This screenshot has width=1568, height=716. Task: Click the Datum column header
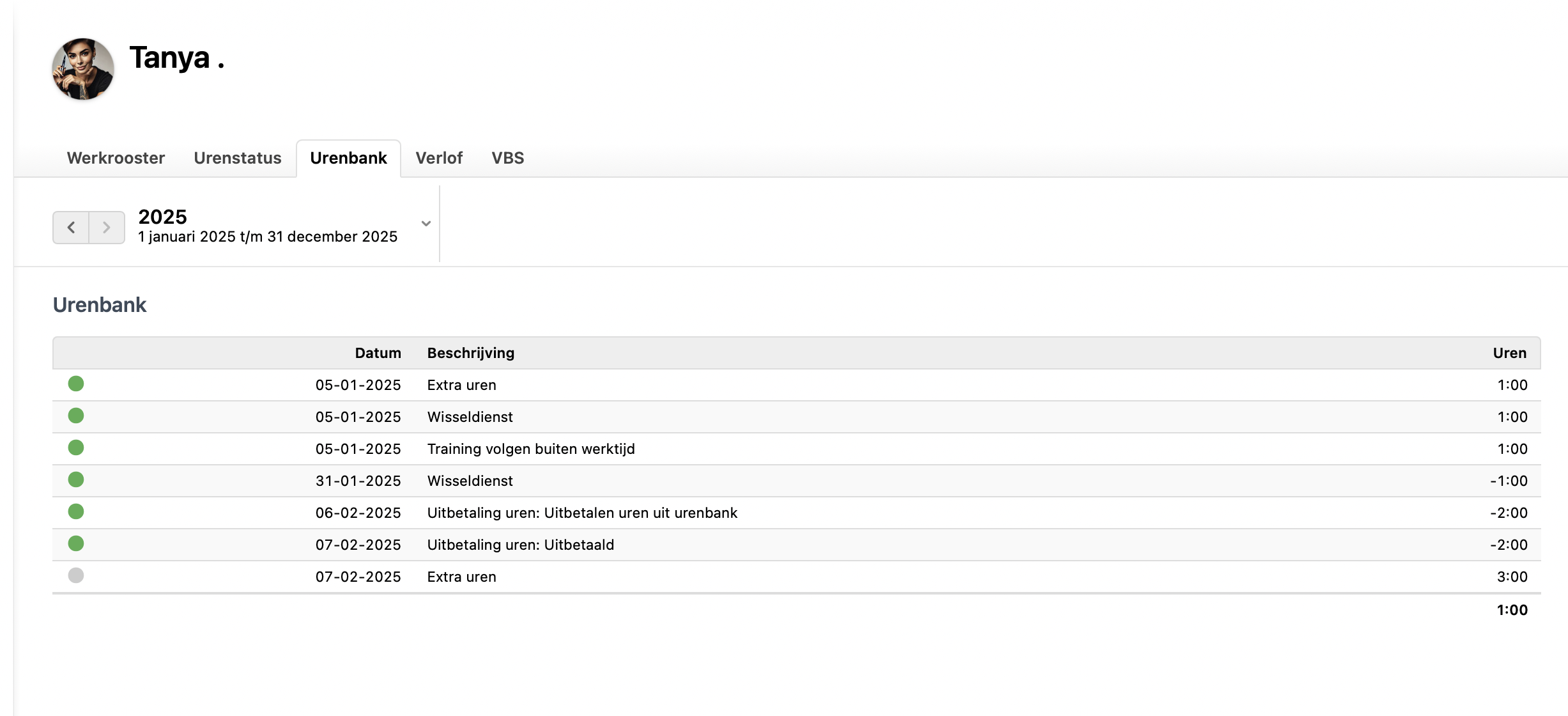pyautogui.click(x=378, y=353)
